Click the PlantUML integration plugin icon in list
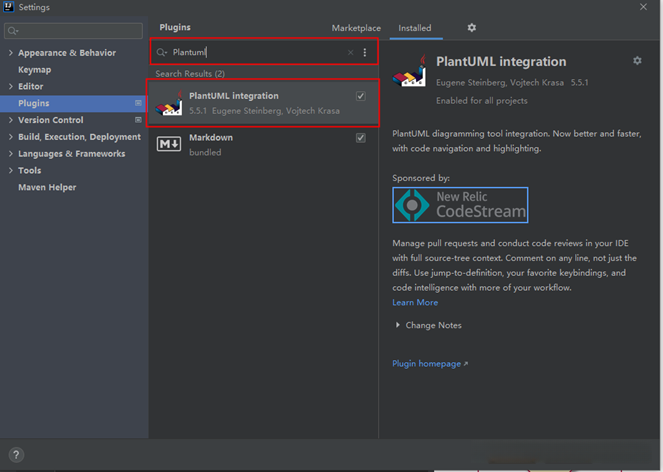Image resolution: width=663 pixels, height=472 pixels. [x=170, y=103]
